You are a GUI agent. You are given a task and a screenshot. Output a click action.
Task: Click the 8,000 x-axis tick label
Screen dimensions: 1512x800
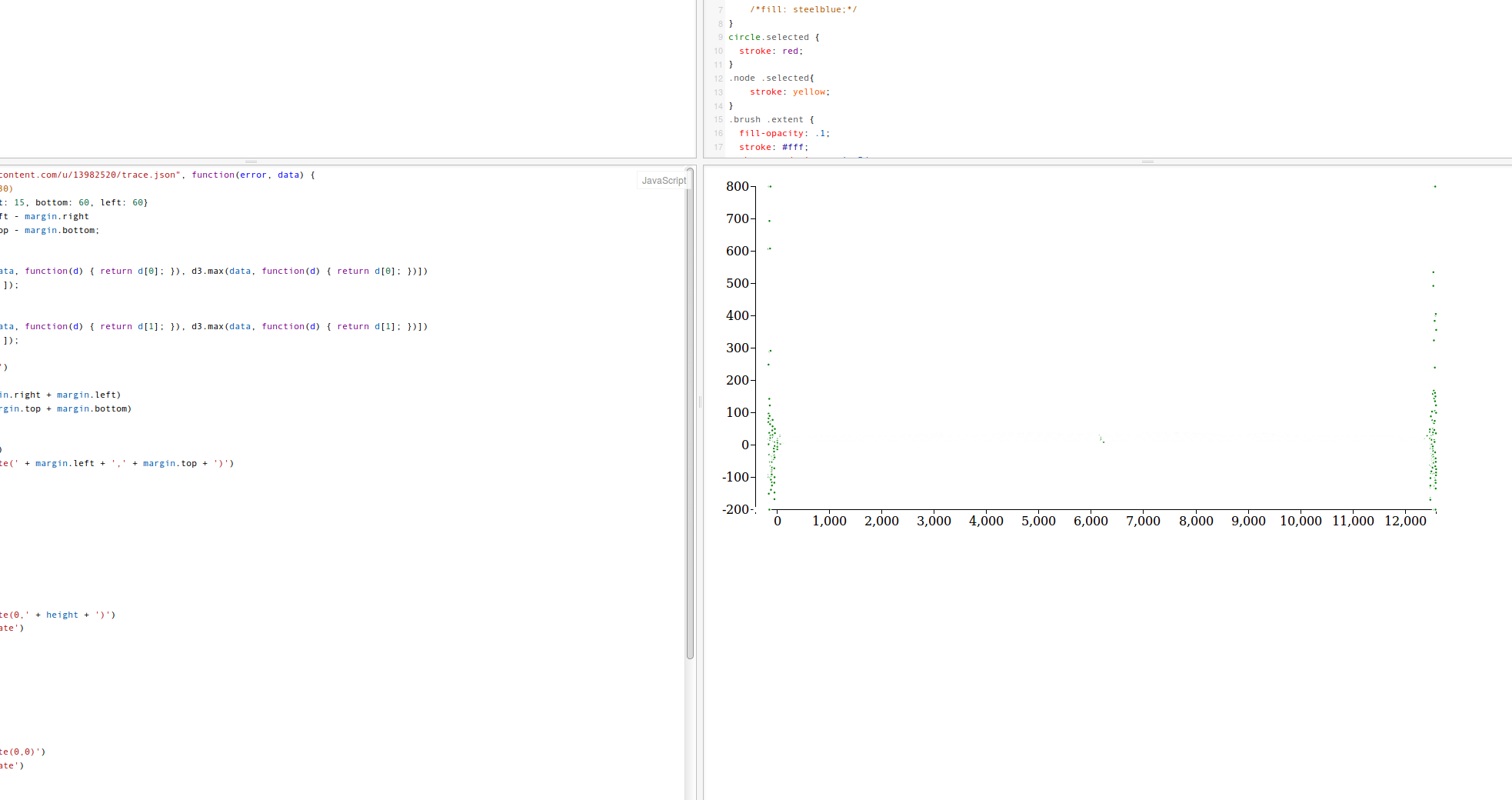click(1196, 521)
